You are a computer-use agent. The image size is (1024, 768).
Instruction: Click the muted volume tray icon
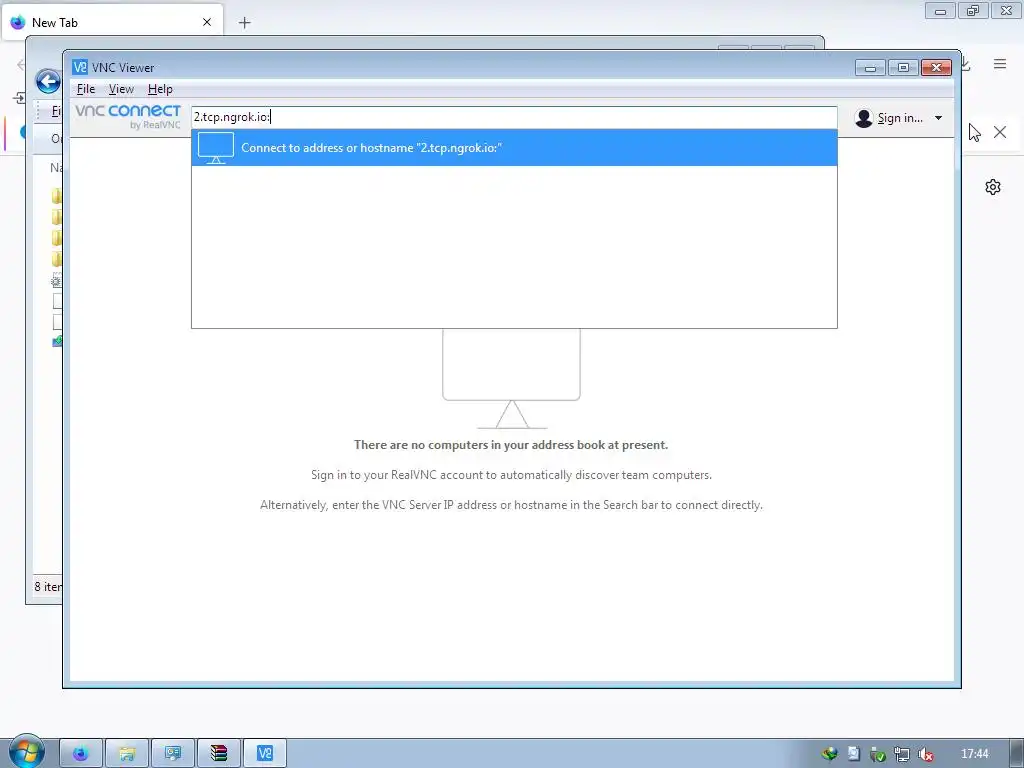[925, 754]
